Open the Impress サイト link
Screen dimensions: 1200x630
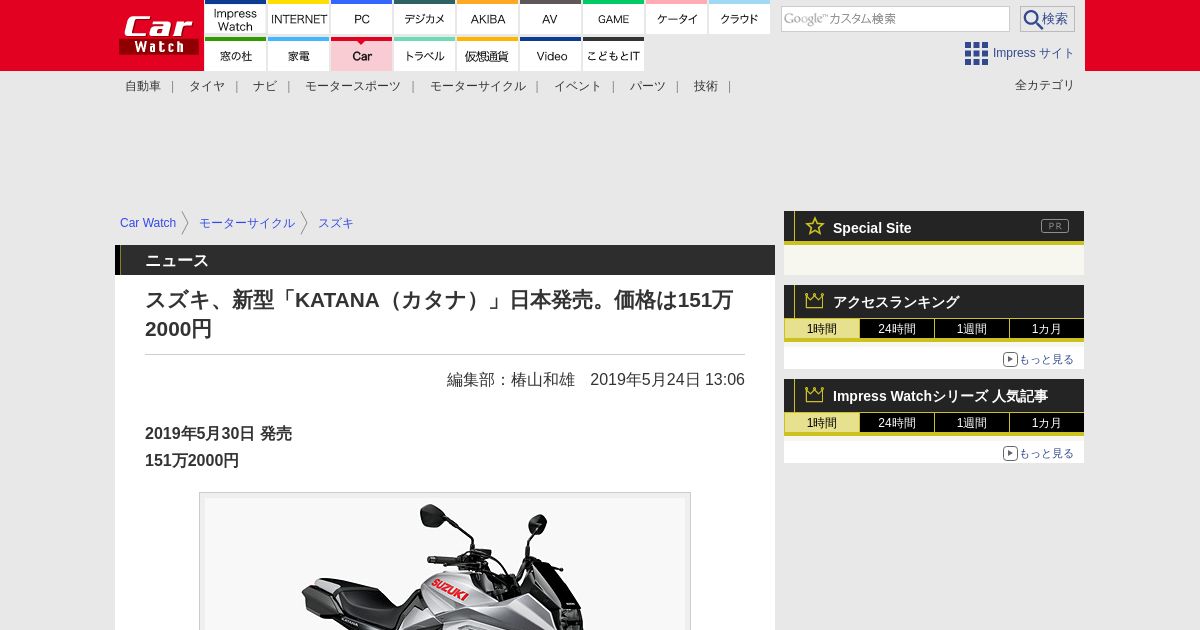(1033, 53)
